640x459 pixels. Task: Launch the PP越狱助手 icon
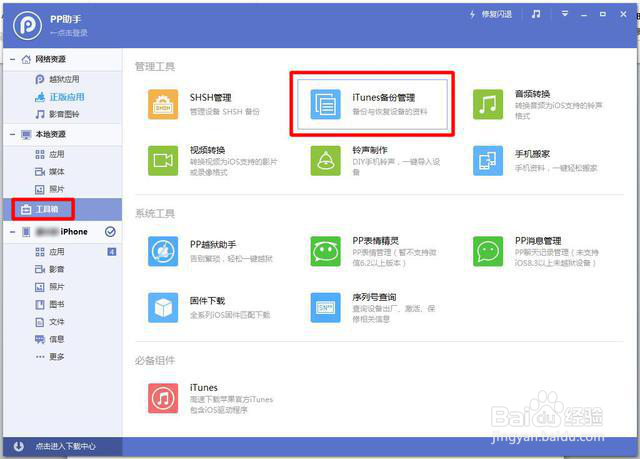coord(163,251)
